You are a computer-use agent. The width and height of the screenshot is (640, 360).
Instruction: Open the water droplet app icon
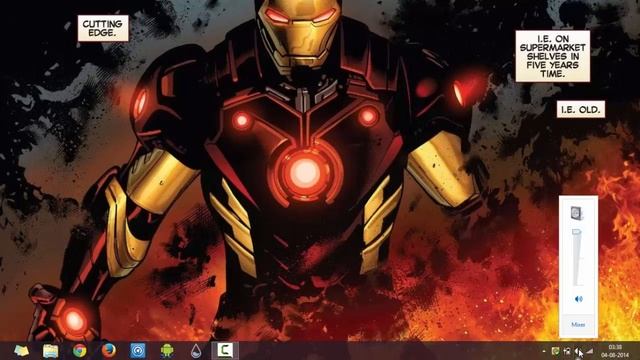point(196,351)
